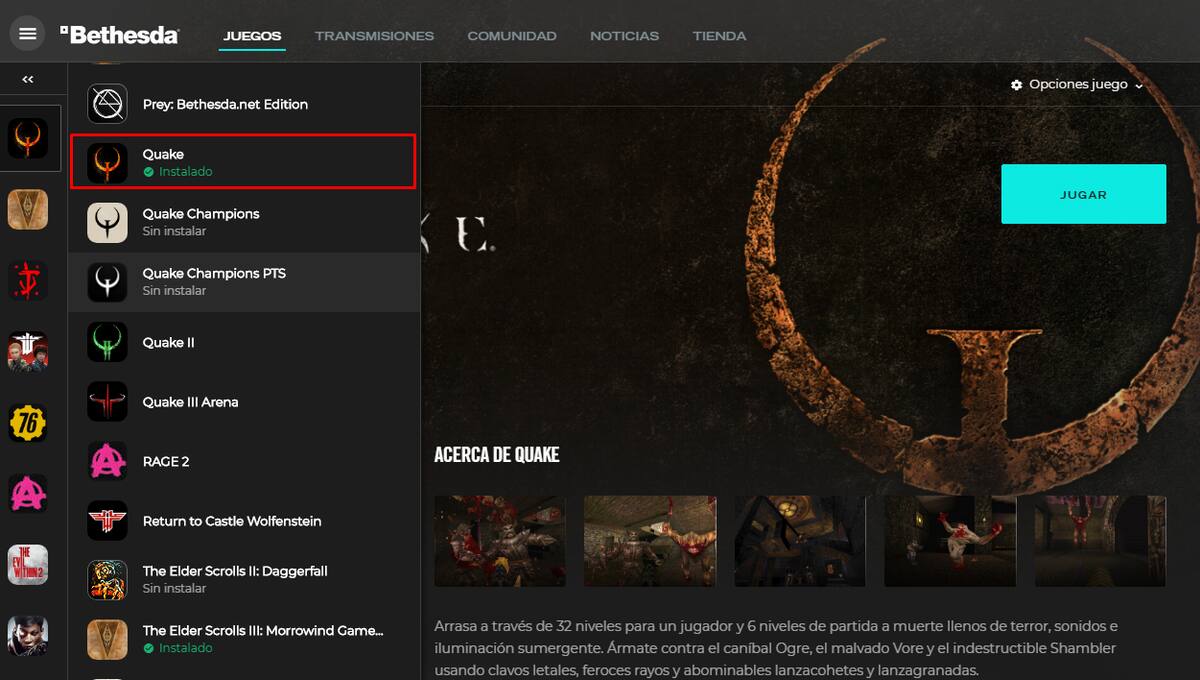Image resolution: width=1200 pixels, height=680 pixels.
Task: Click Quake Champions game icon
Action: coord(107,223)
